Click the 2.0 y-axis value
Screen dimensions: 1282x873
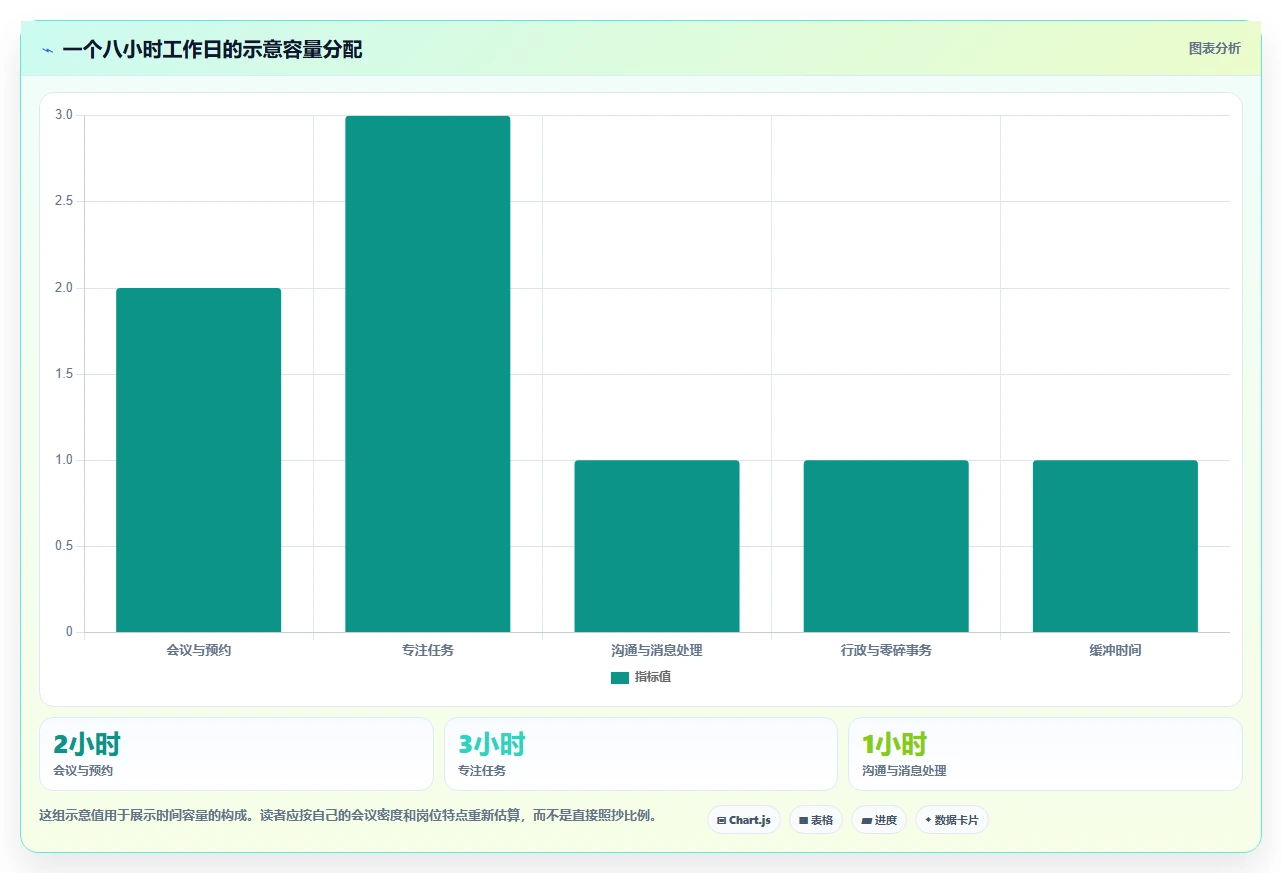[64, 288]
